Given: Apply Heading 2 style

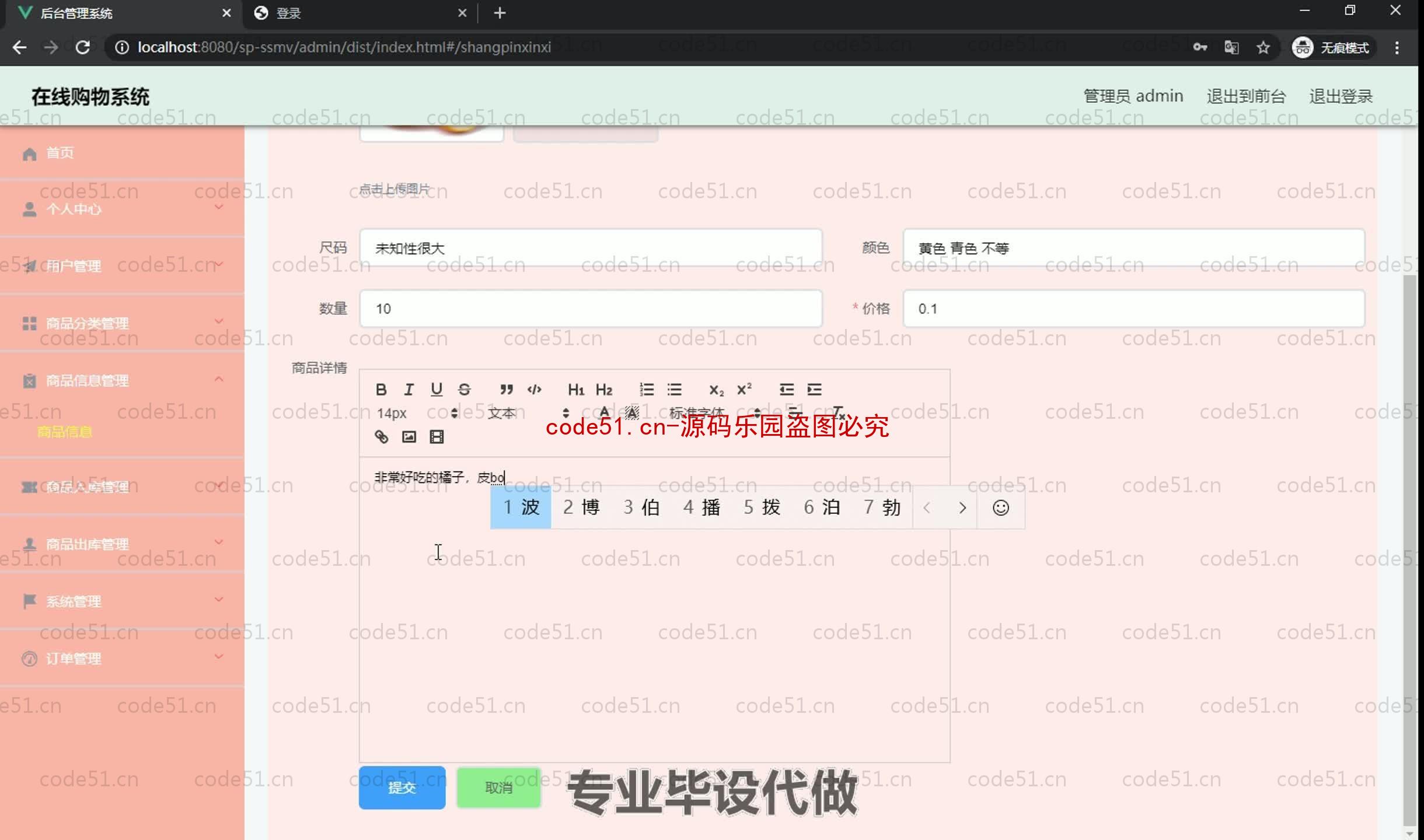Looking at the screenshot, I should click(604, 389).
